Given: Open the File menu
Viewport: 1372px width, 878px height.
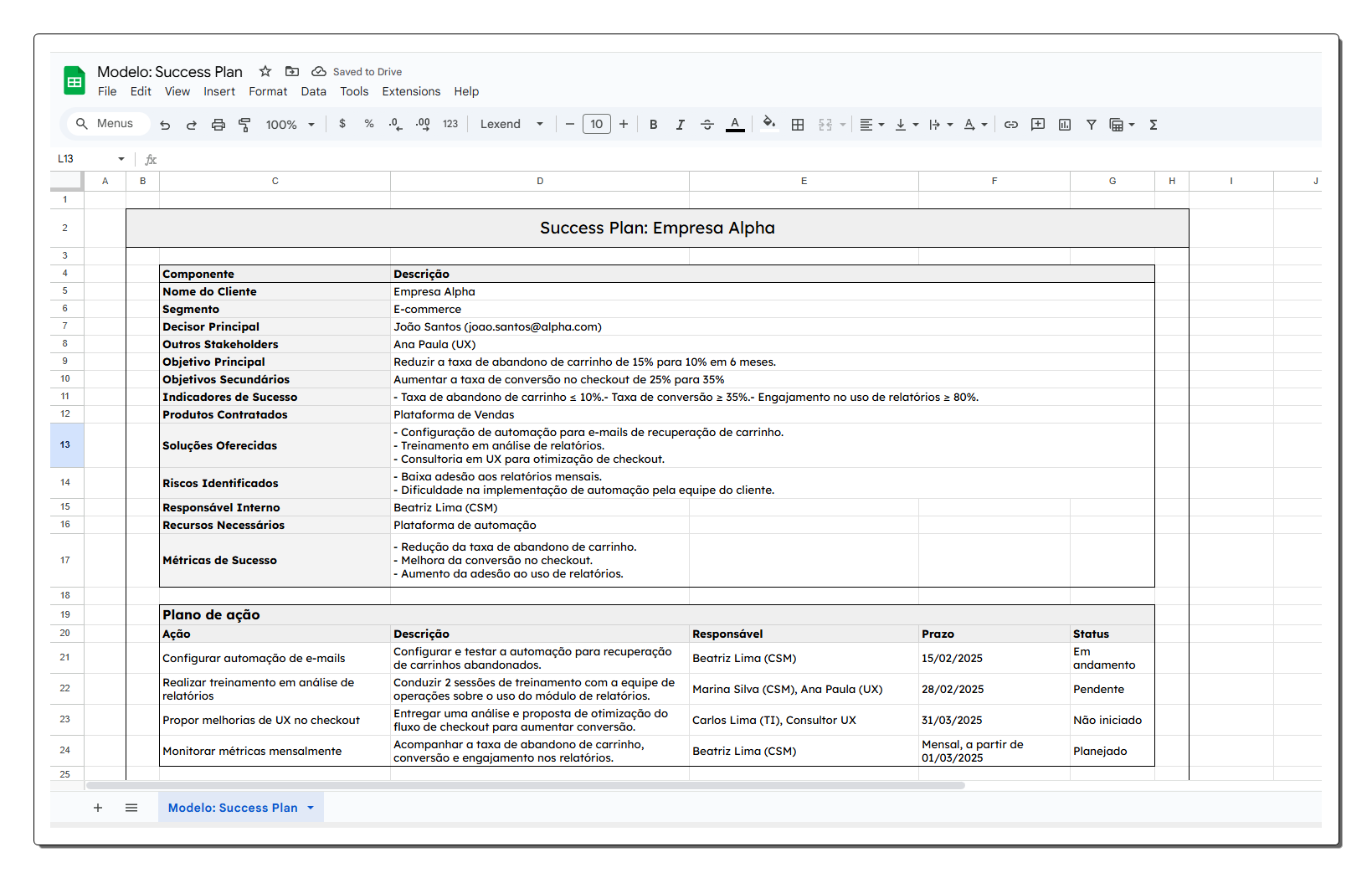Looking at the screenshot, I should [x=107, y=91].
